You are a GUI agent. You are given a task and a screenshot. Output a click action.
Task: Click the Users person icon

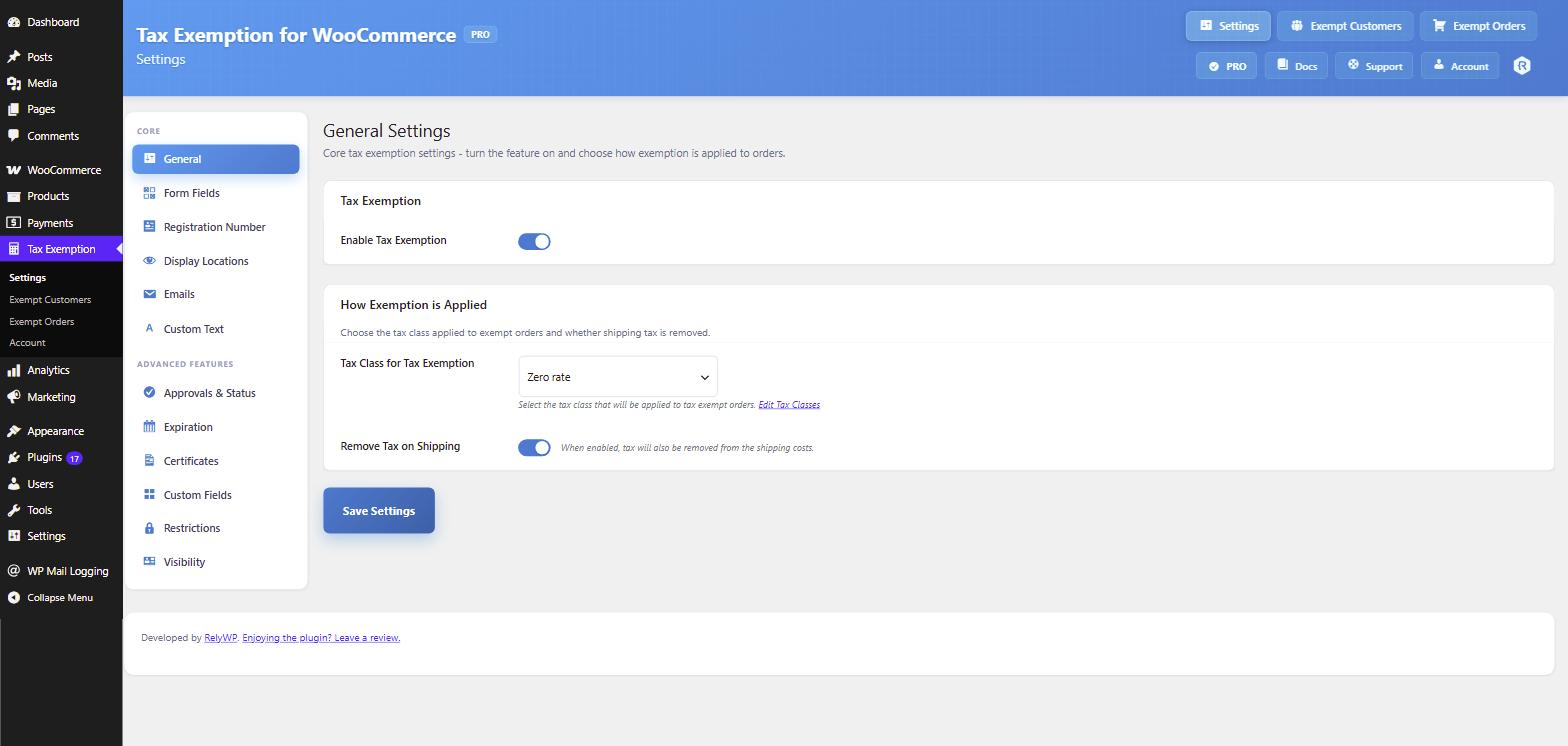pos(13,484)
